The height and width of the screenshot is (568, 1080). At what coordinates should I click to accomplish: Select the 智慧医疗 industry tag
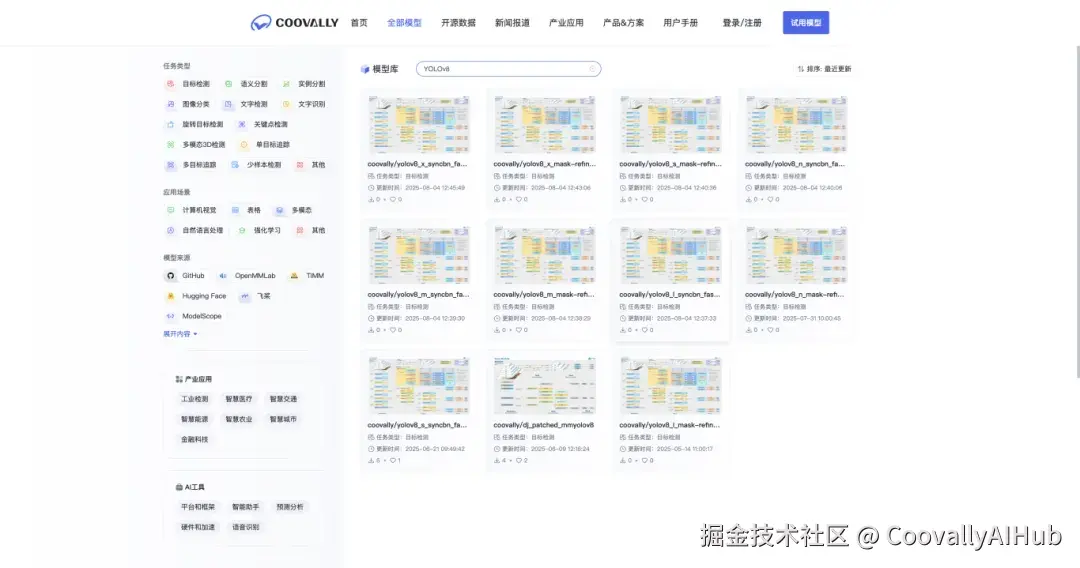click(x=239, y=399)
